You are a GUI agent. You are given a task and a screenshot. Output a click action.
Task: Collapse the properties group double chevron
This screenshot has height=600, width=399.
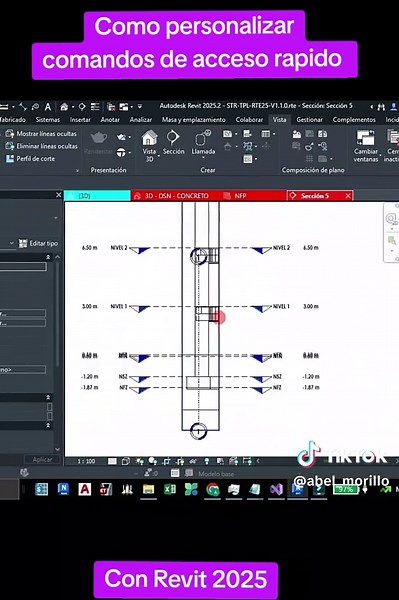coord(48,257)
